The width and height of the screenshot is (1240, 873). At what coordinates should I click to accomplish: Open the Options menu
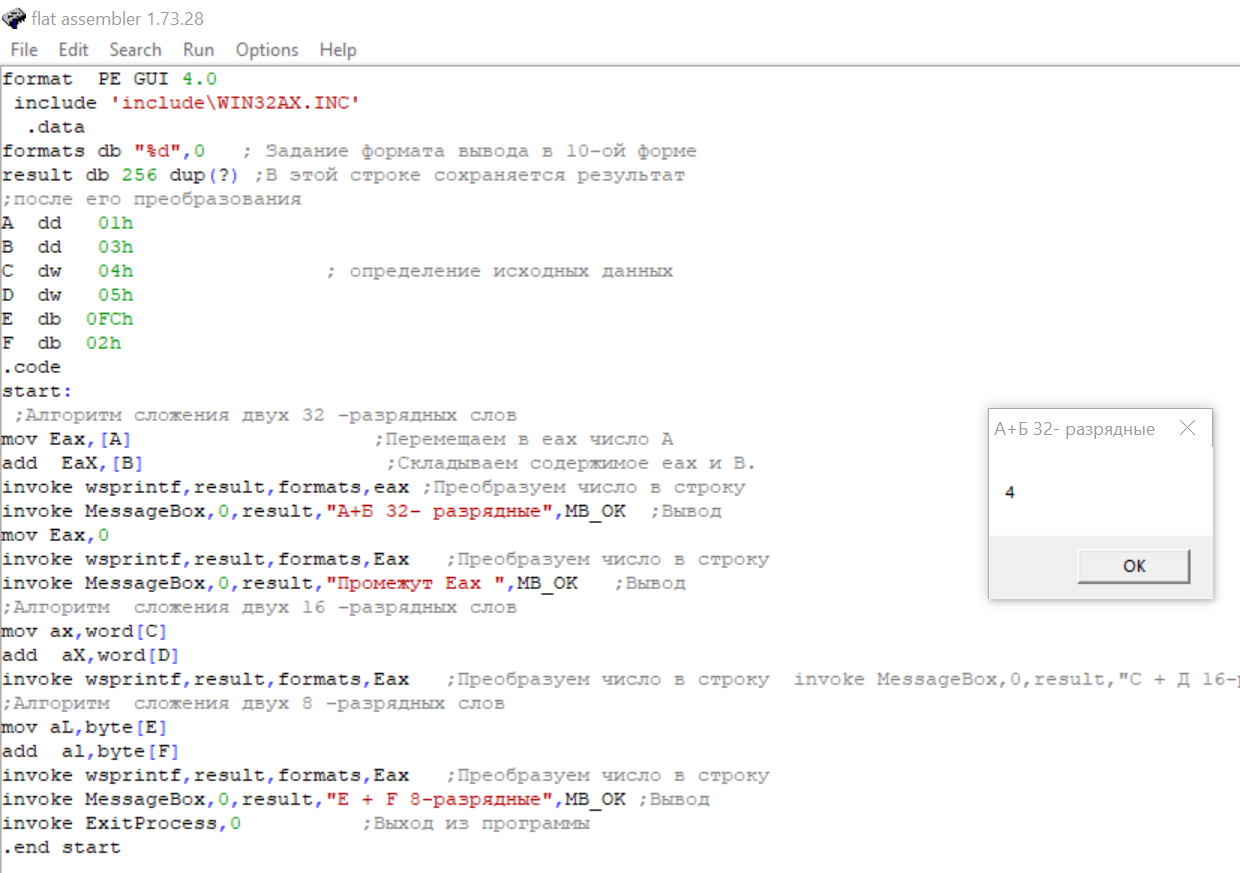click(267, 49)
